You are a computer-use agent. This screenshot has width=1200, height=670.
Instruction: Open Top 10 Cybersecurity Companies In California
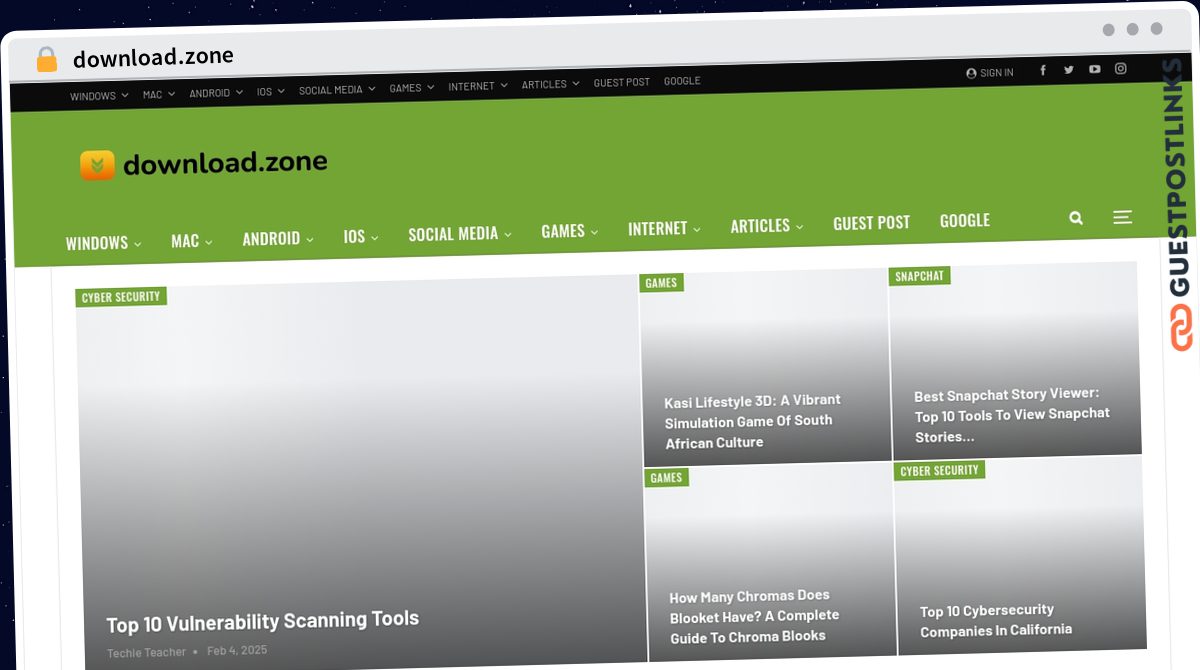[996, 621]
